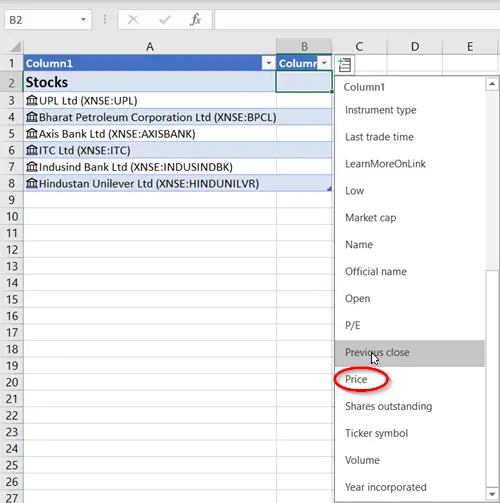
Task: Open the filter dropdown in cell B1
Action: point(324,63)
